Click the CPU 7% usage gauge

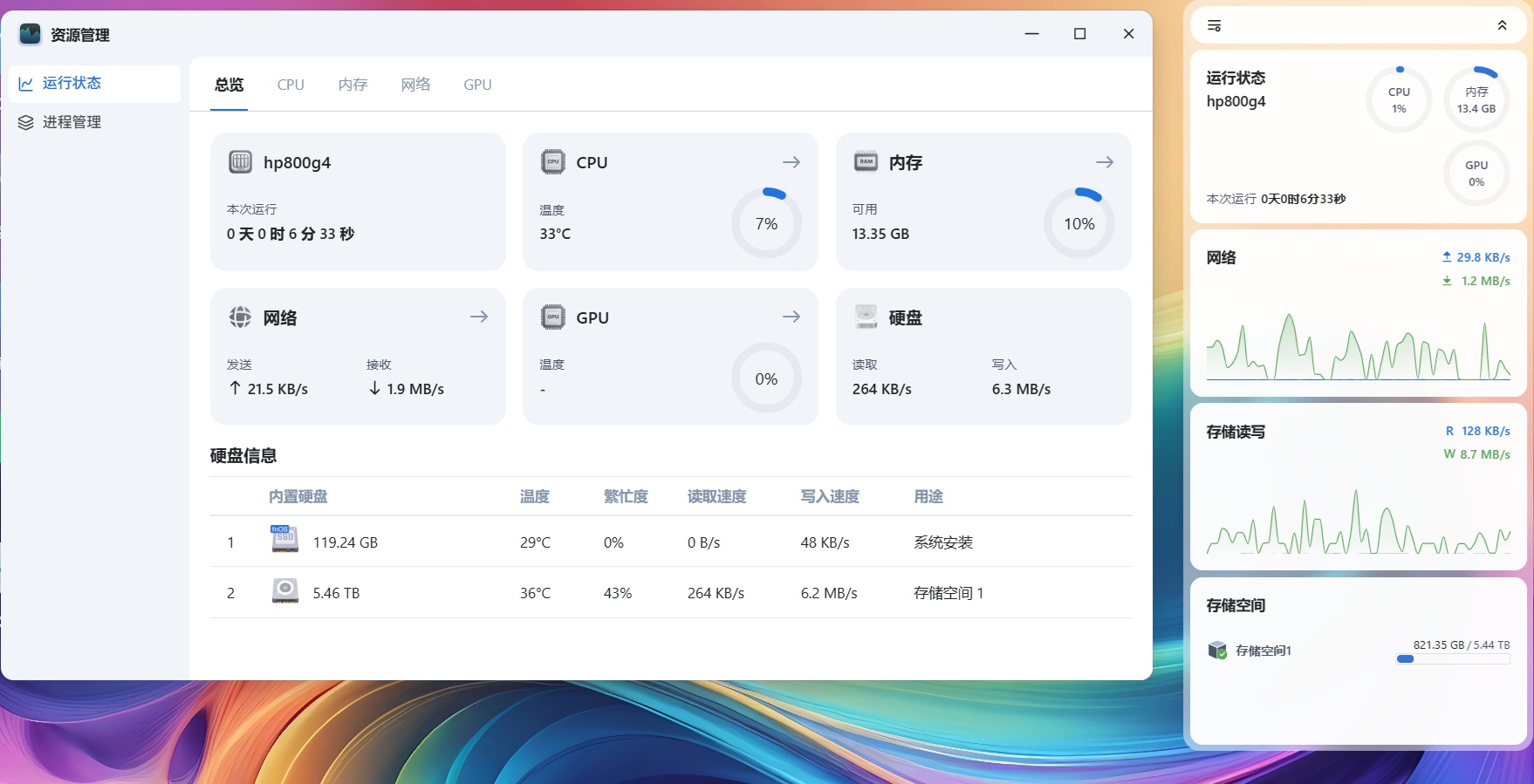(766, 223)
